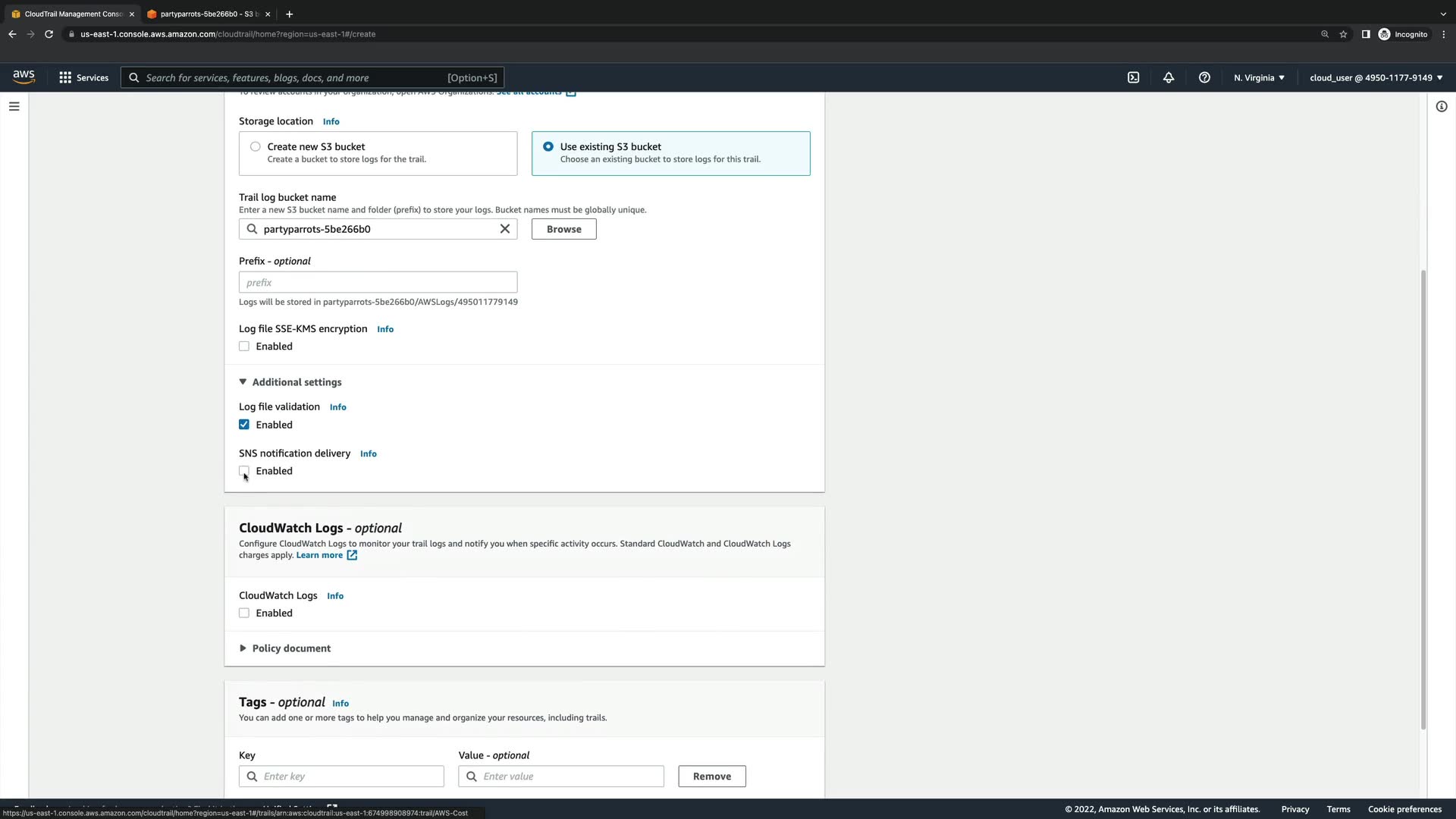Click the help question mark icon

pyautogui.click(x=1204, y=77)
